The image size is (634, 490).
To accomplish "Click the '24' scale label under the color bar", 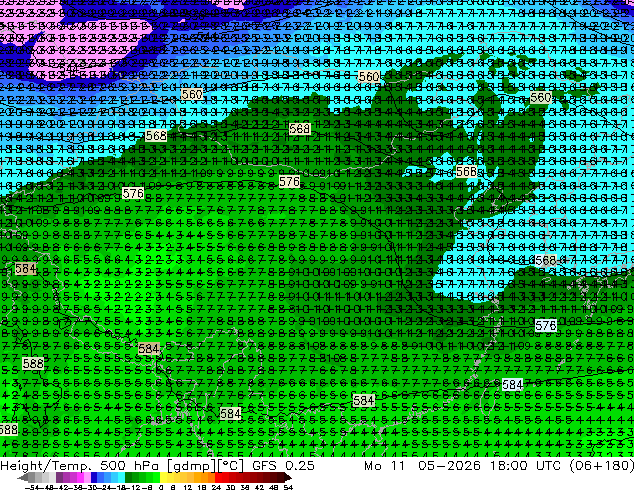I will (216, 488).
